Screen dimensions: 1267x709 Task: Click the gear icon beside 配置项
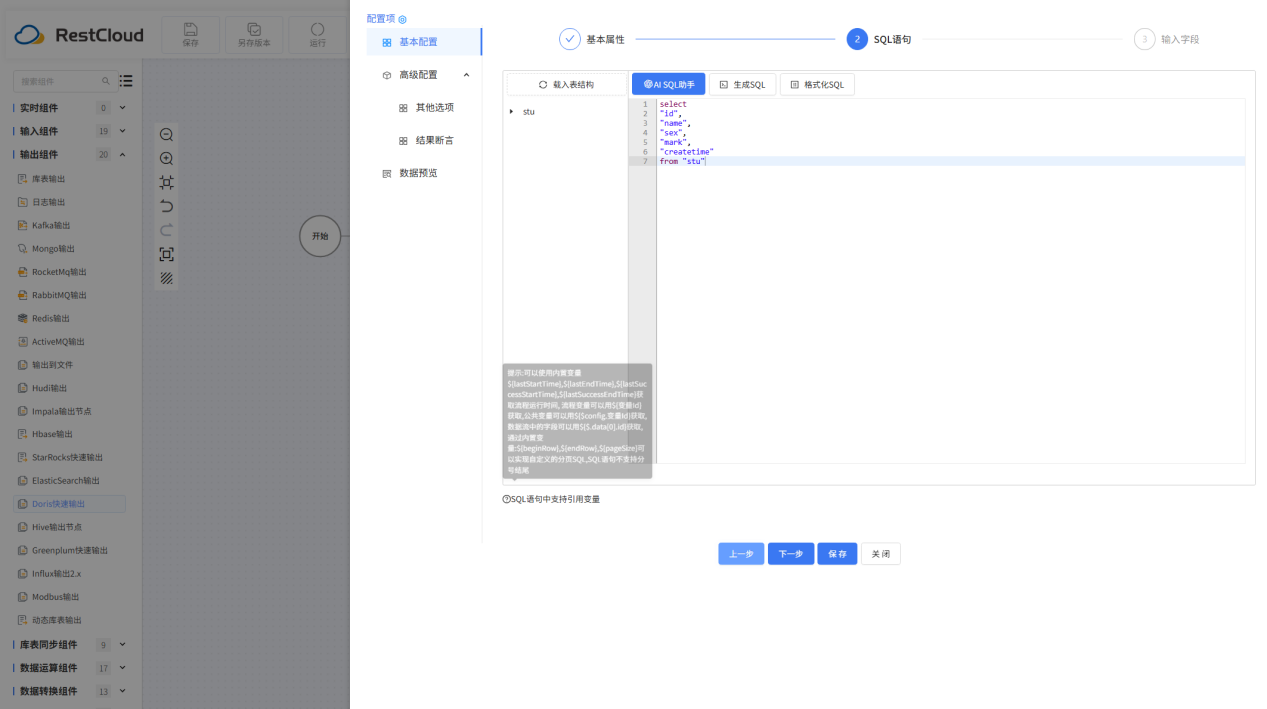402,19
